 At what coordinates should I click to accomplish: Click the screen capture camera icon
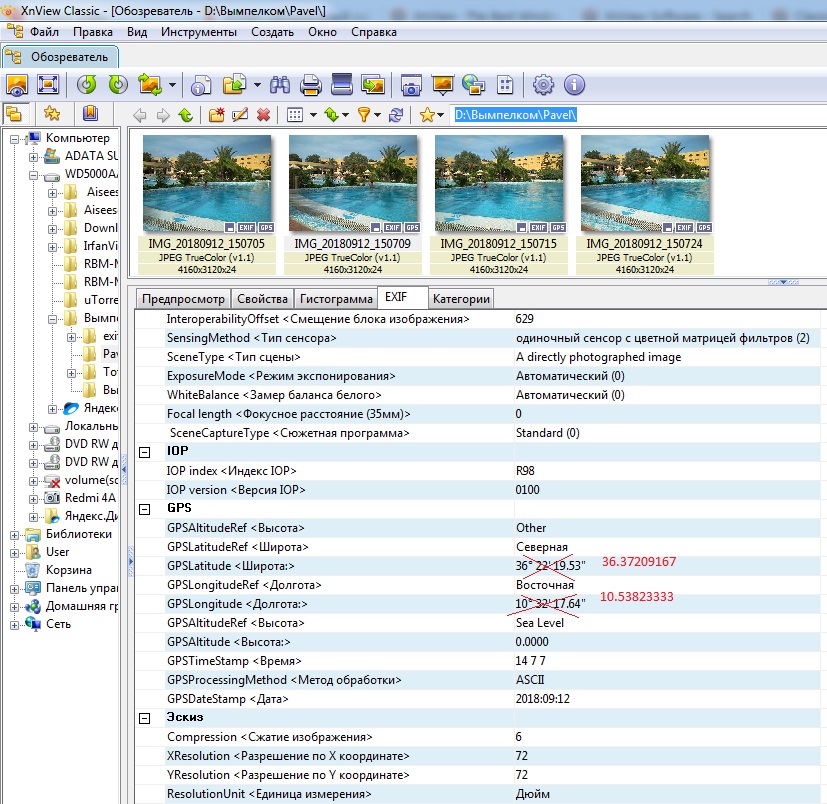coord(410,84)
